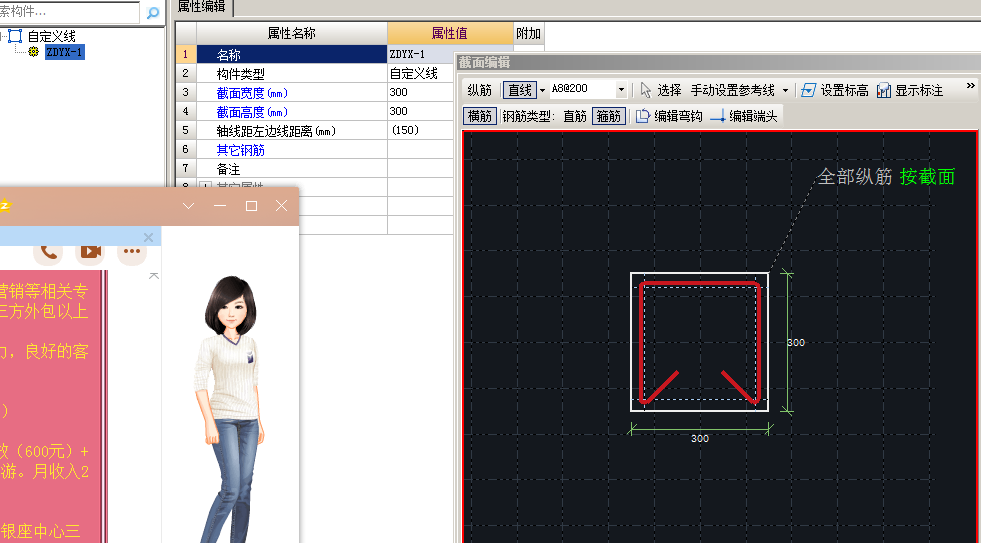Click the A8@200 rebar input field
This screenshot has width=981, height=543.
(582, 90)
